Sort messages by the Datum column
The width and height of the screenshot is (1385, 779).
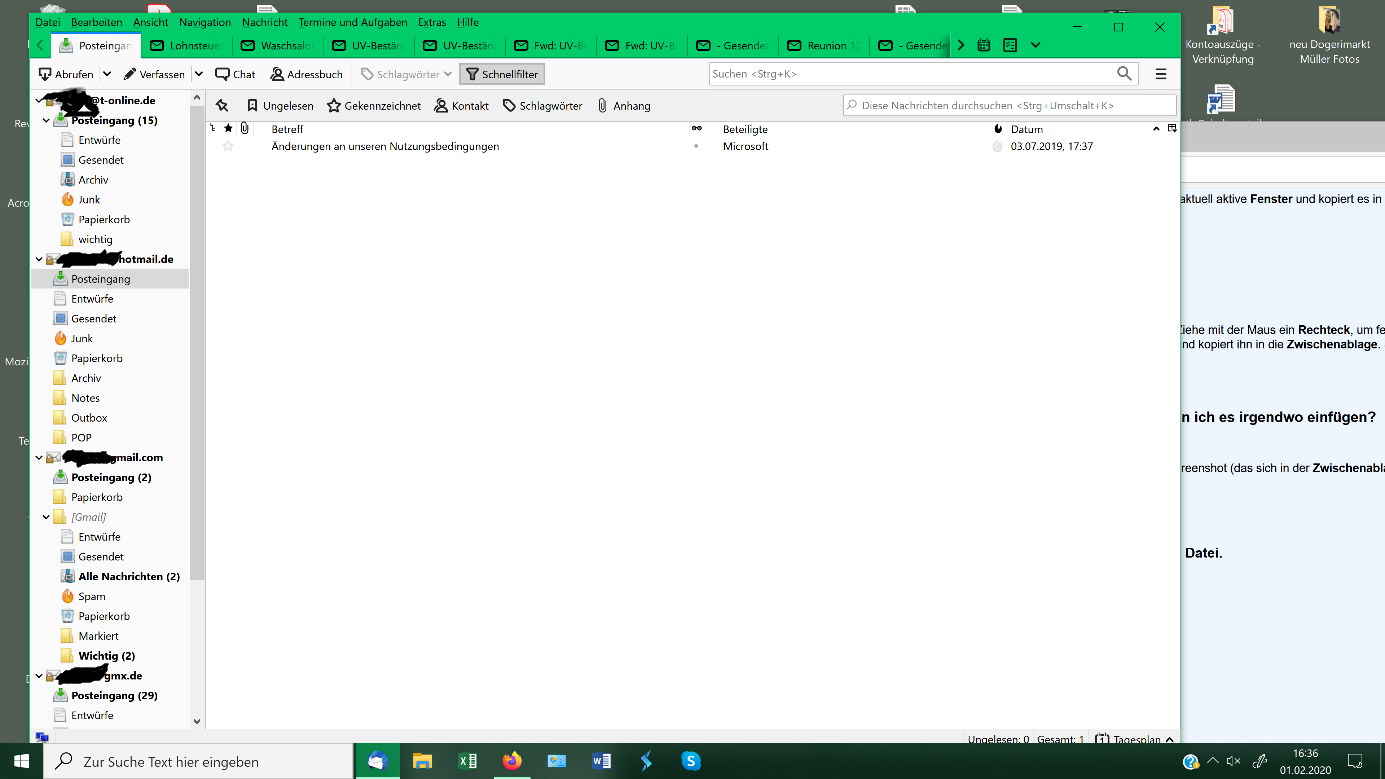coord(1027,129)
